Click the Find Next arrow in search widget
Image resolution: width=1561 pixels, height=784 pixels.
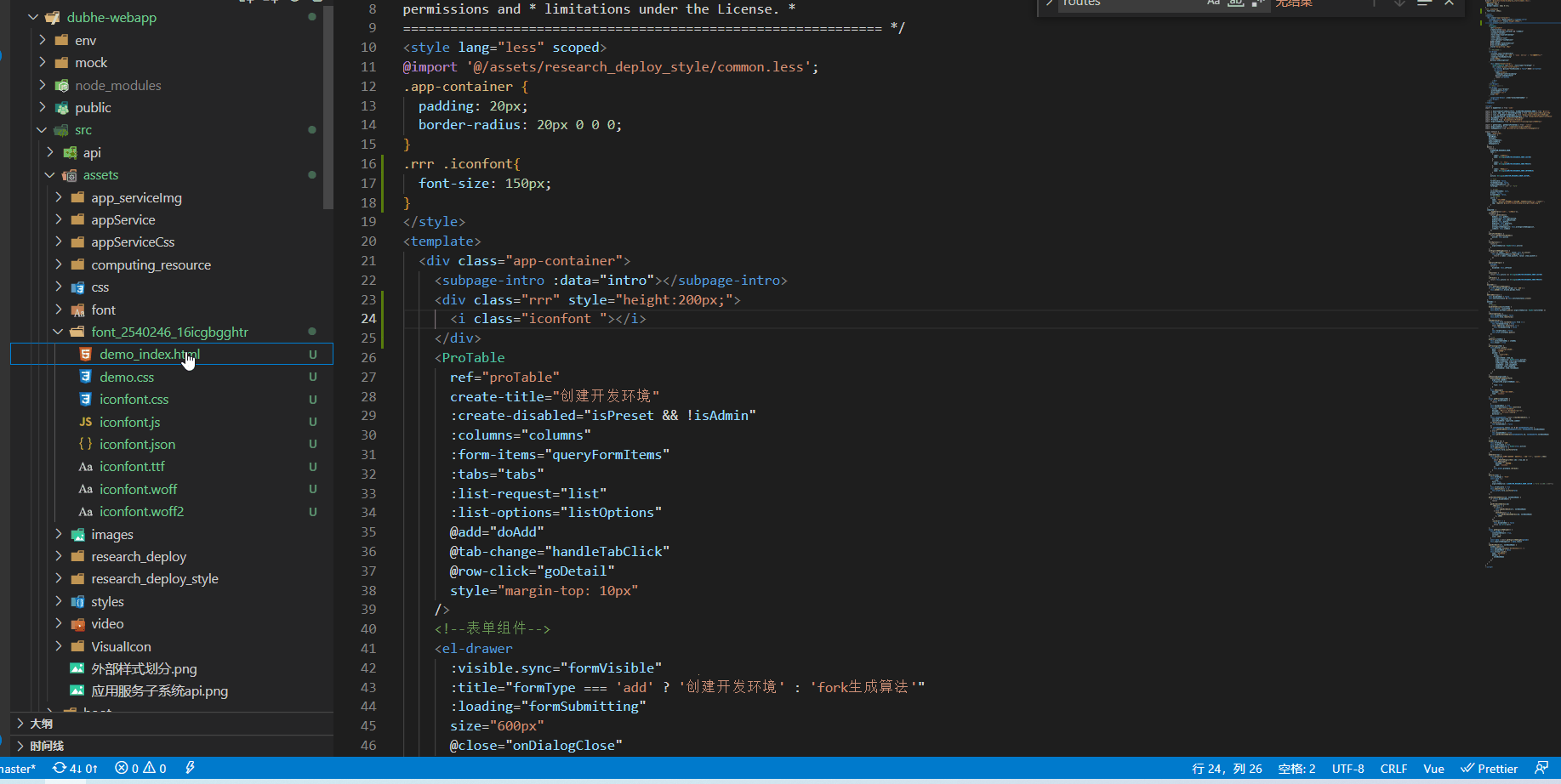(x=1398, y=4)
